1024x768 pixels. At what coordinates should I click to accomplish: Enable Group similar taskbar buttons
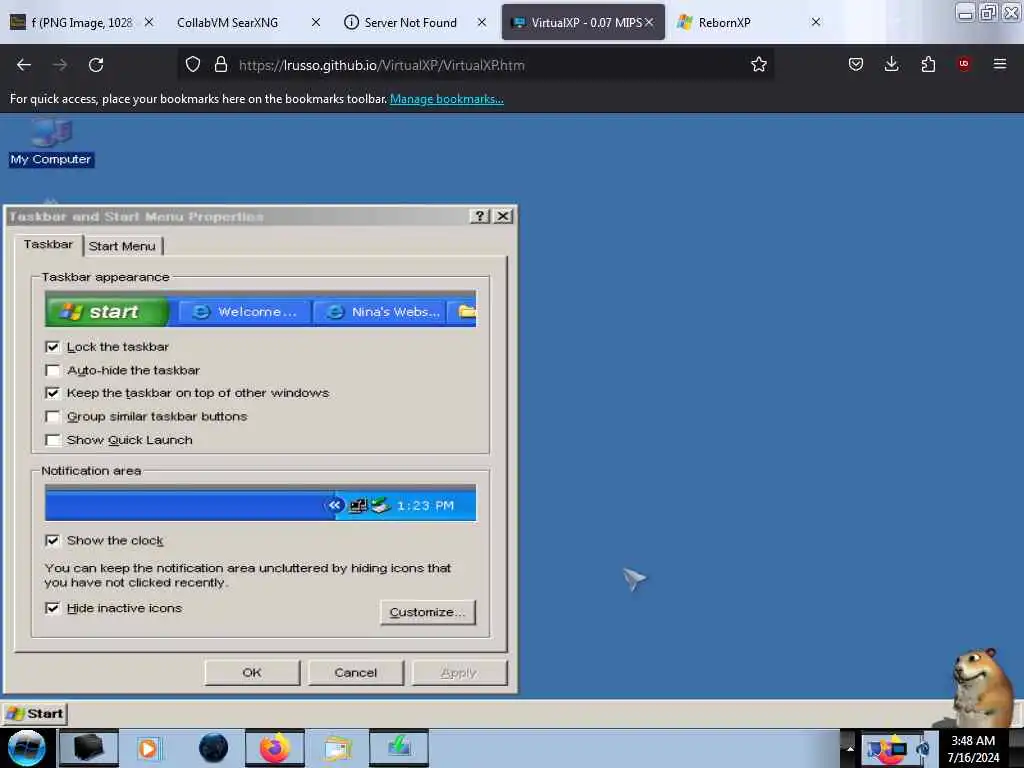52,417
